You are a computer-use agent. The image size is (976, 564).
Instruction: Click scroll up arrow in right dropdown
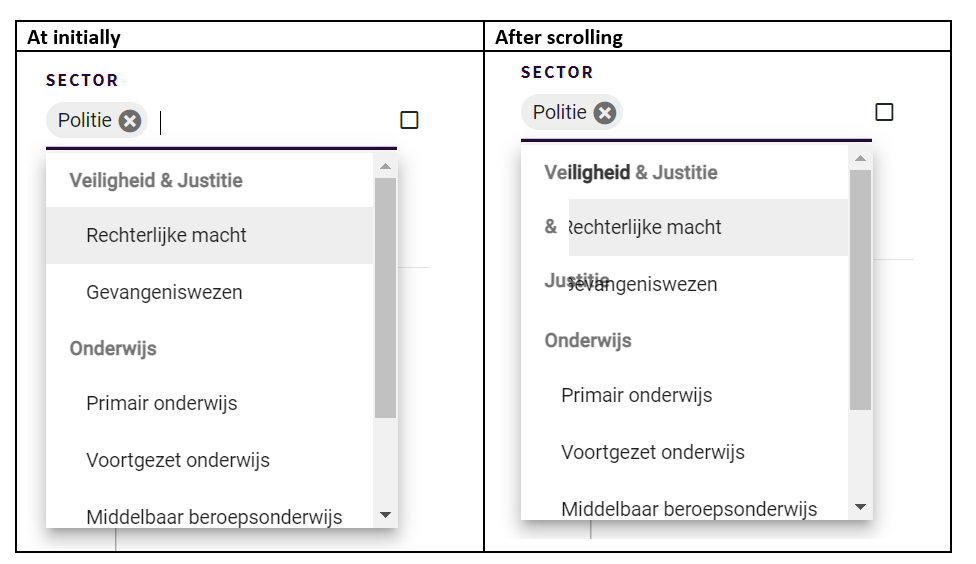click(x=860, y=158)
